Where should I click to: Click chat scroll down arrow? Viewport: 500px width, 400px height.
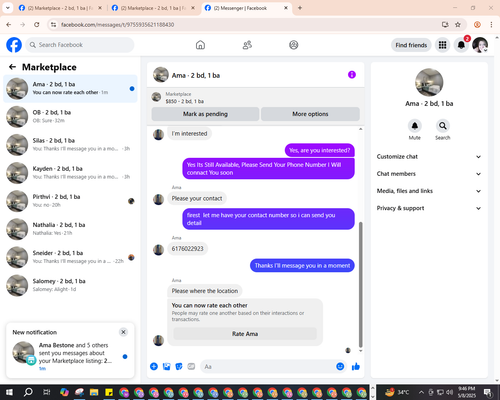click(360, 351)
